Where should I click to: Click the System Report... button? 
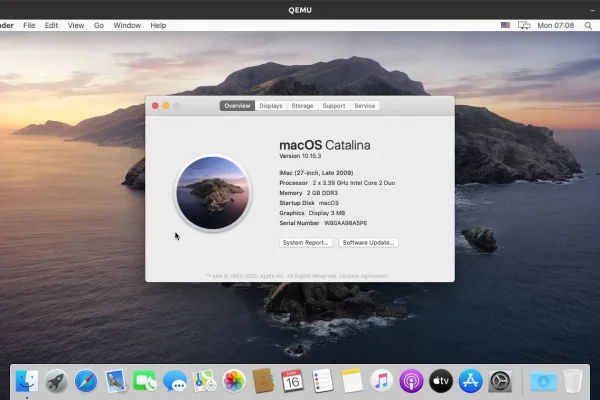pyautogui.click(x=306, y=243)
